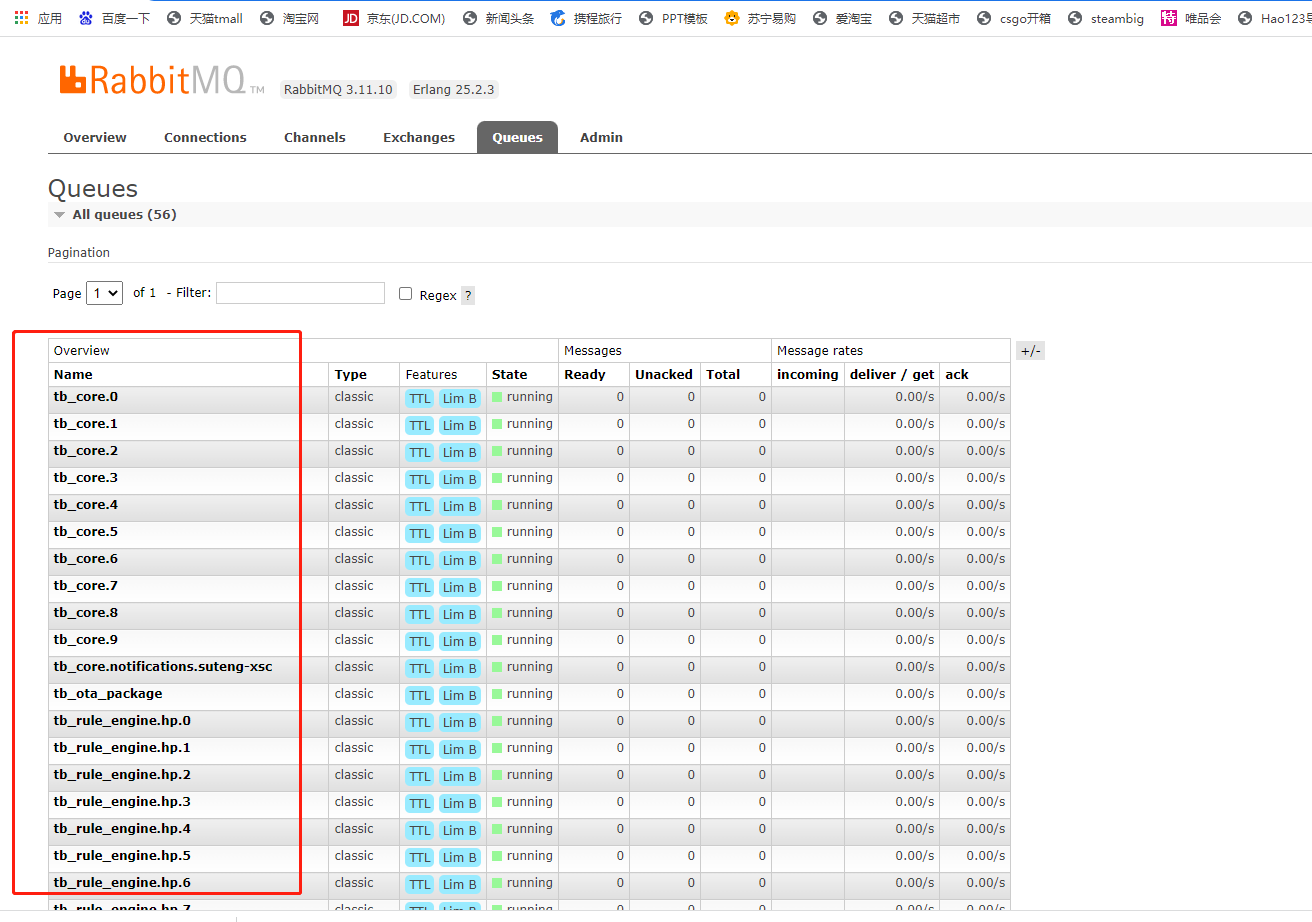Click inside the Filter input field
Viewport: 1312px width, 922px height.
coord(300,293)
